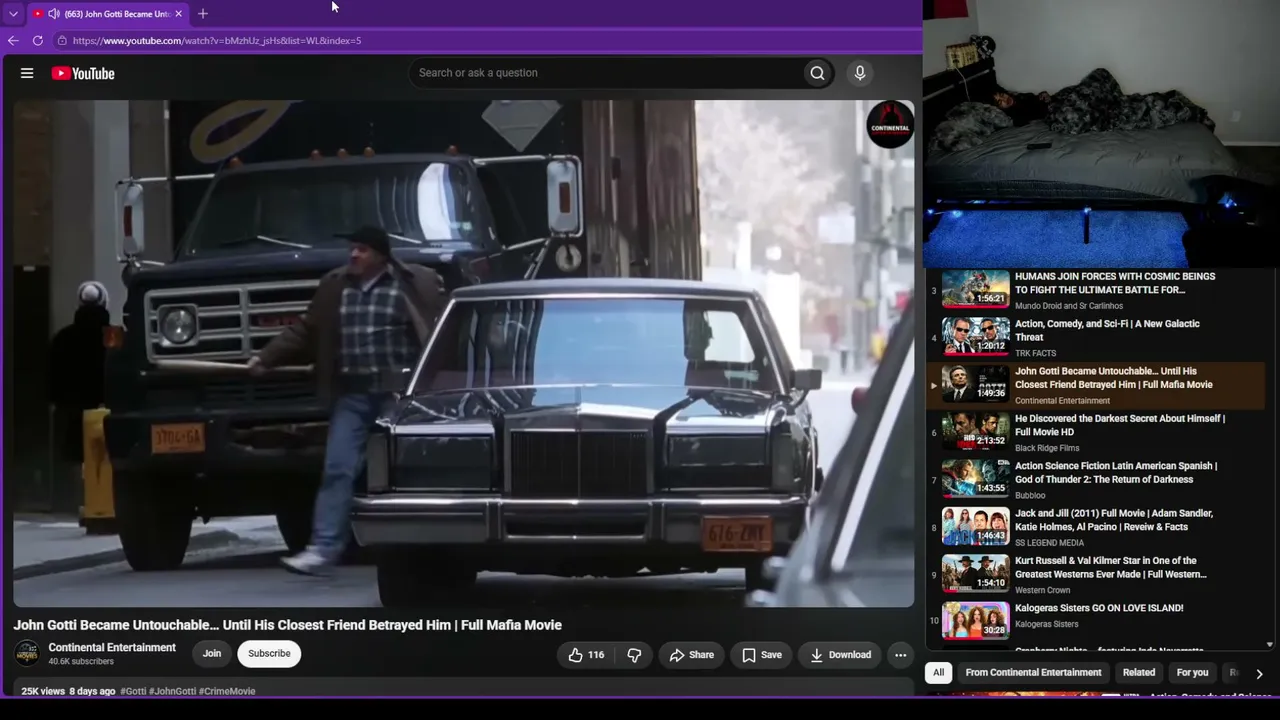Share this video

pos(691,655)
